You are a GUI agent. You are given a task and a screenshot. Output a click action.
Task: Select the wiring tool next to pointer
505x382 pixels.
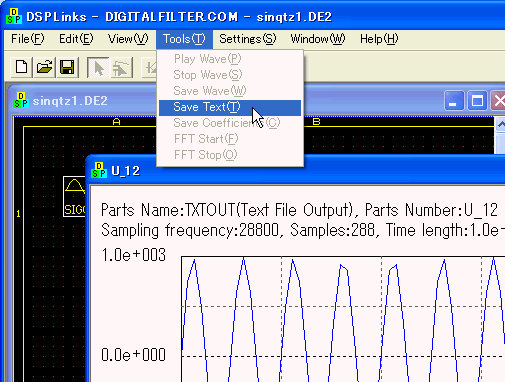[121, 68]
